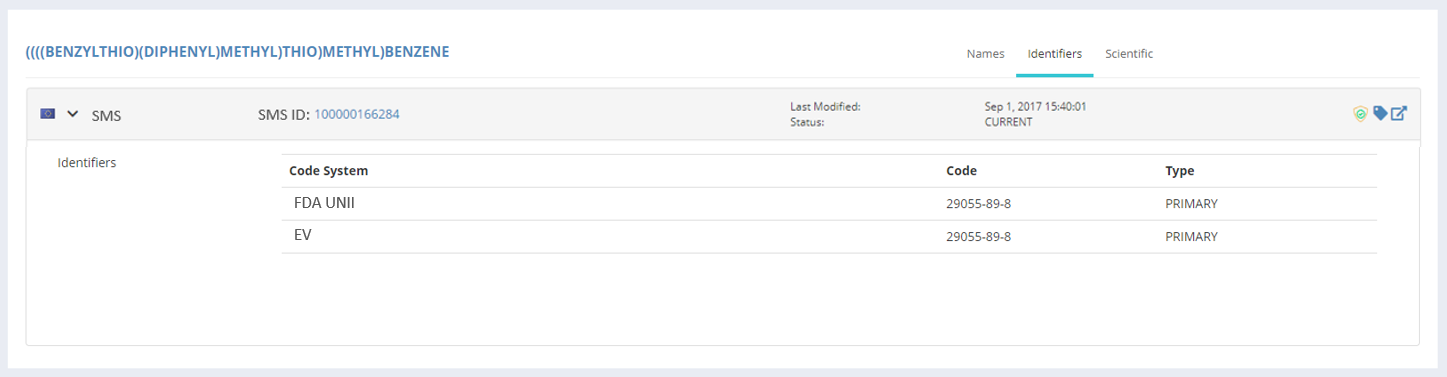Click the EU flag icon
Screen dimensions: 1447x377
pos(47,114)
